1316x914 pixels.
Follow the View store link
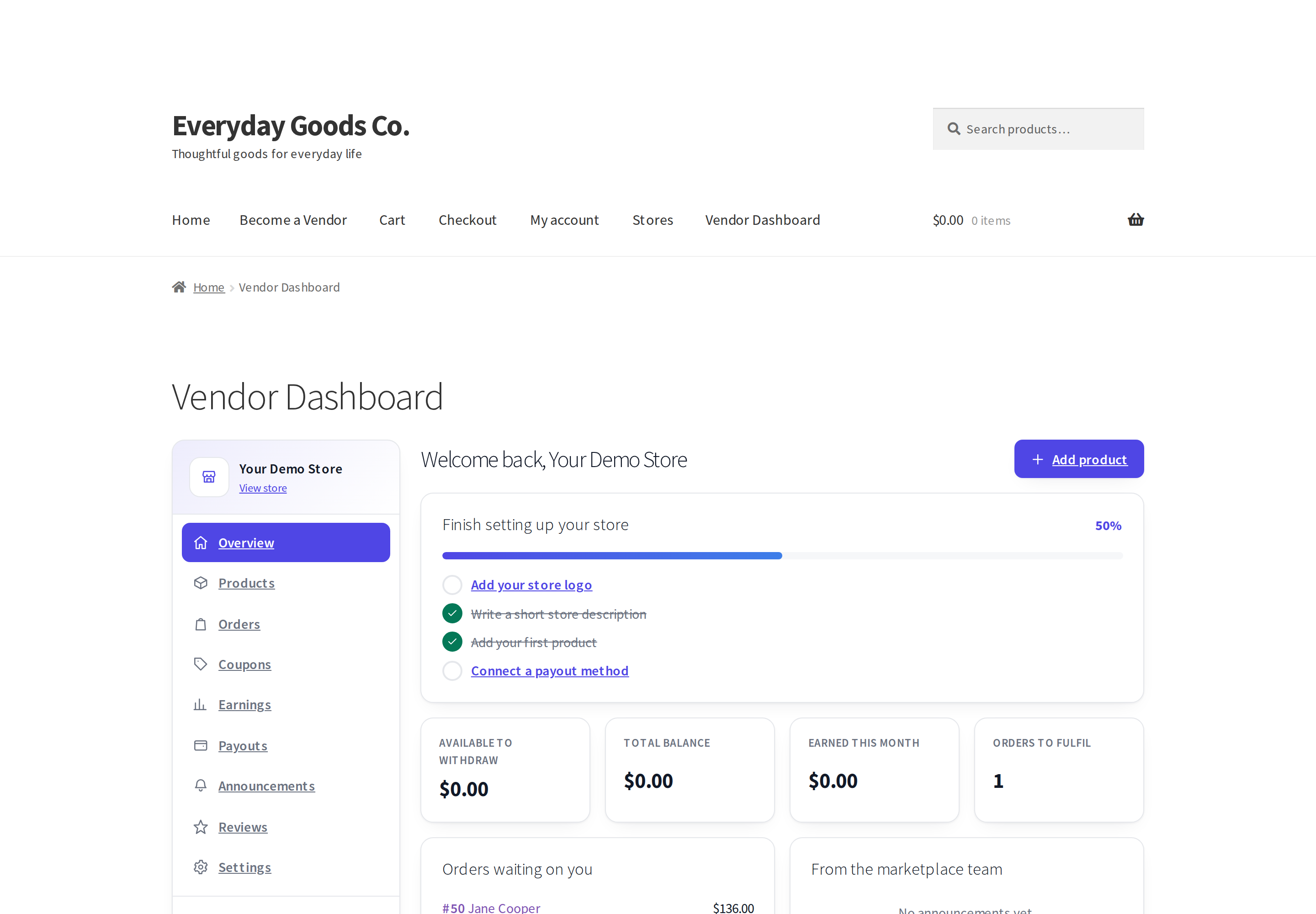pos(263,488)
